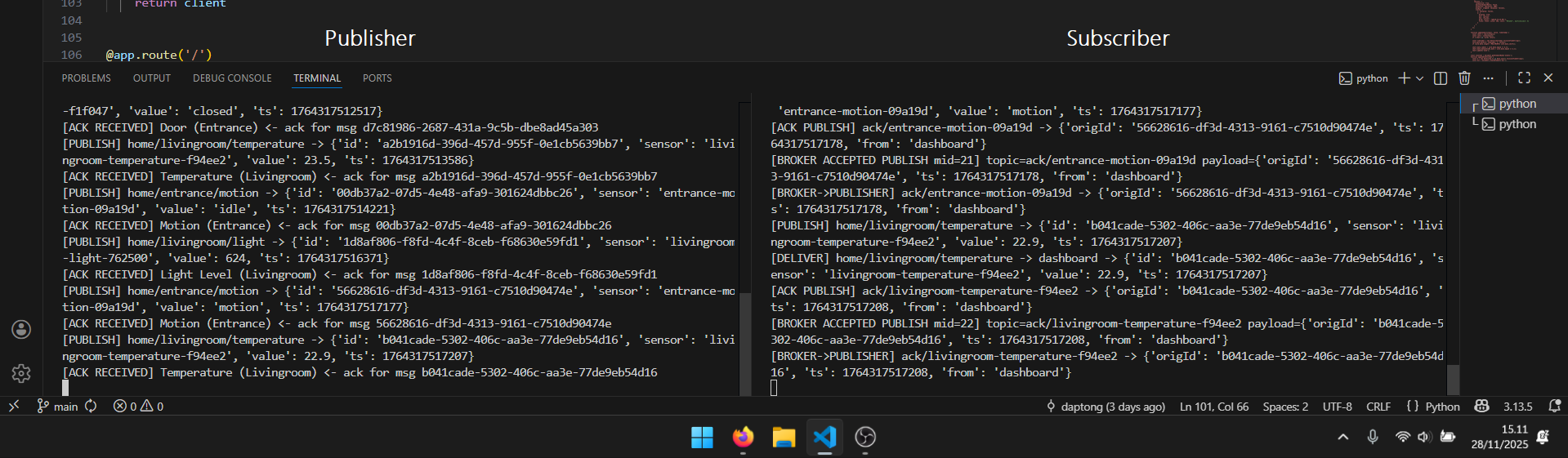This screenshot has width=1568, height=458.
Task: Click the main branch indicator
Action: tap(57, 406)
